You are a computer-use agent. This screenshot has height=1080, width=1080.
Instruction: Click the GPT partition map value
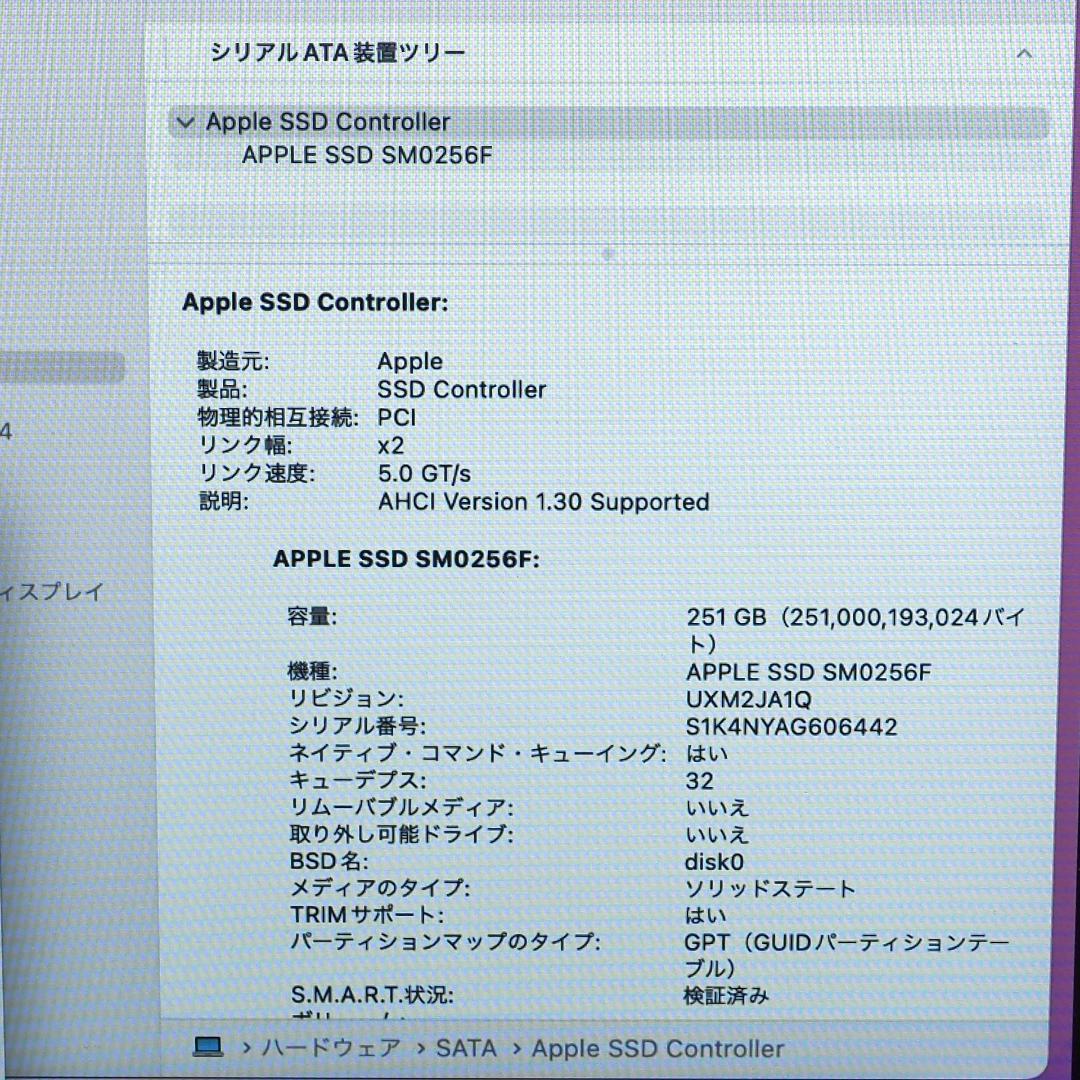click(x=847, y=955)
